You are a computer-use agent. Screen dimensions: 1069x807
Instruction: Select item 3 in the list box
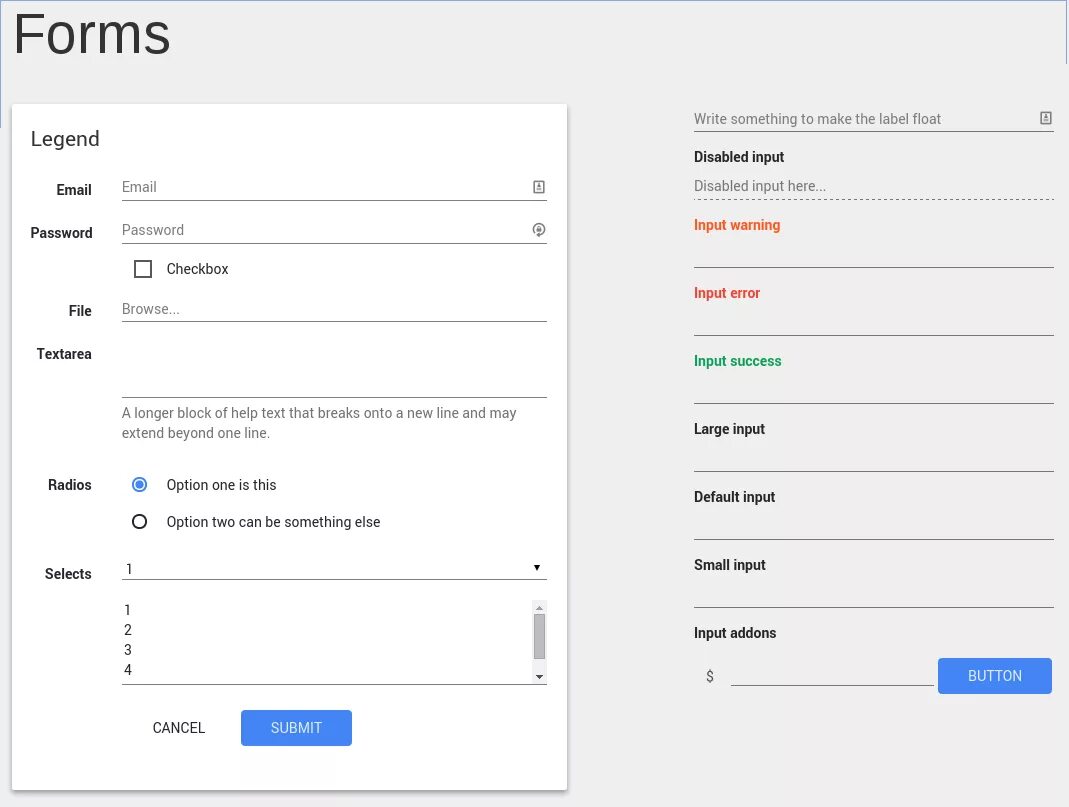128,650
